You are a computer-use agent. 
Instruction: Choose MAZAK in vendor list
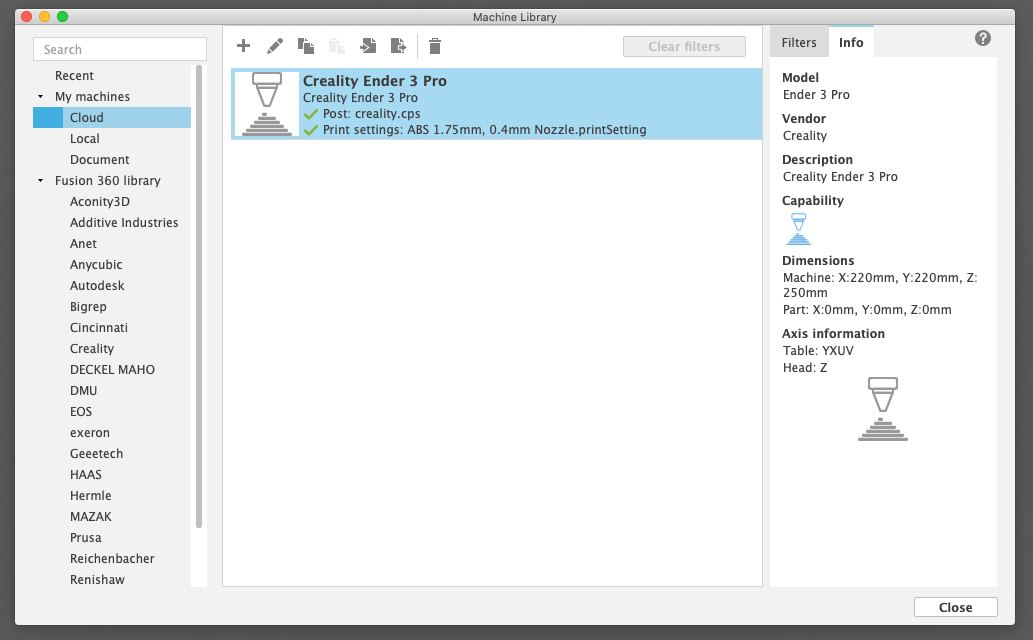(90, 517)
